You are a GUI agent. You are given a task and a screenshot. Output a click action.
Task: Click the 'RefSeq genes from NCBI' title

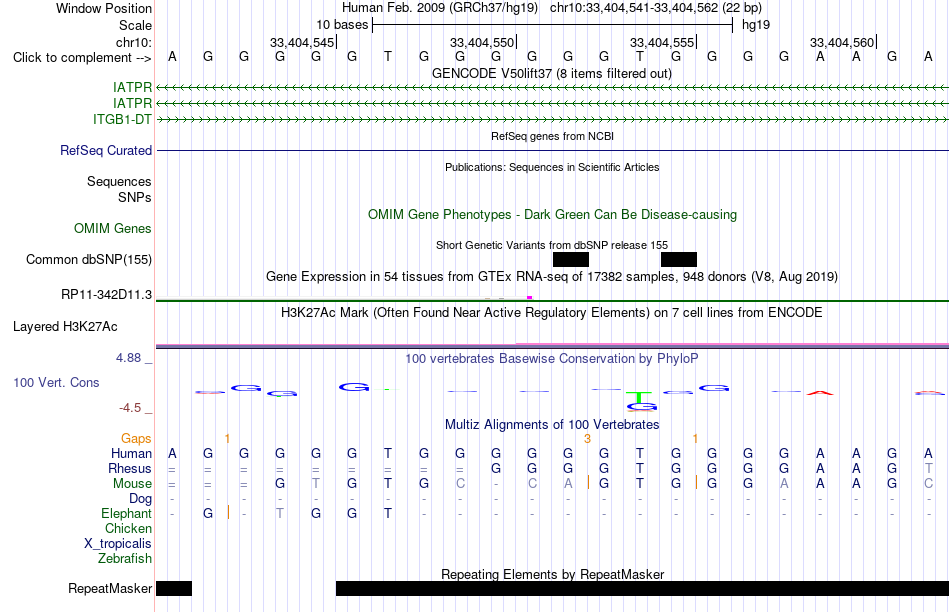553,136
